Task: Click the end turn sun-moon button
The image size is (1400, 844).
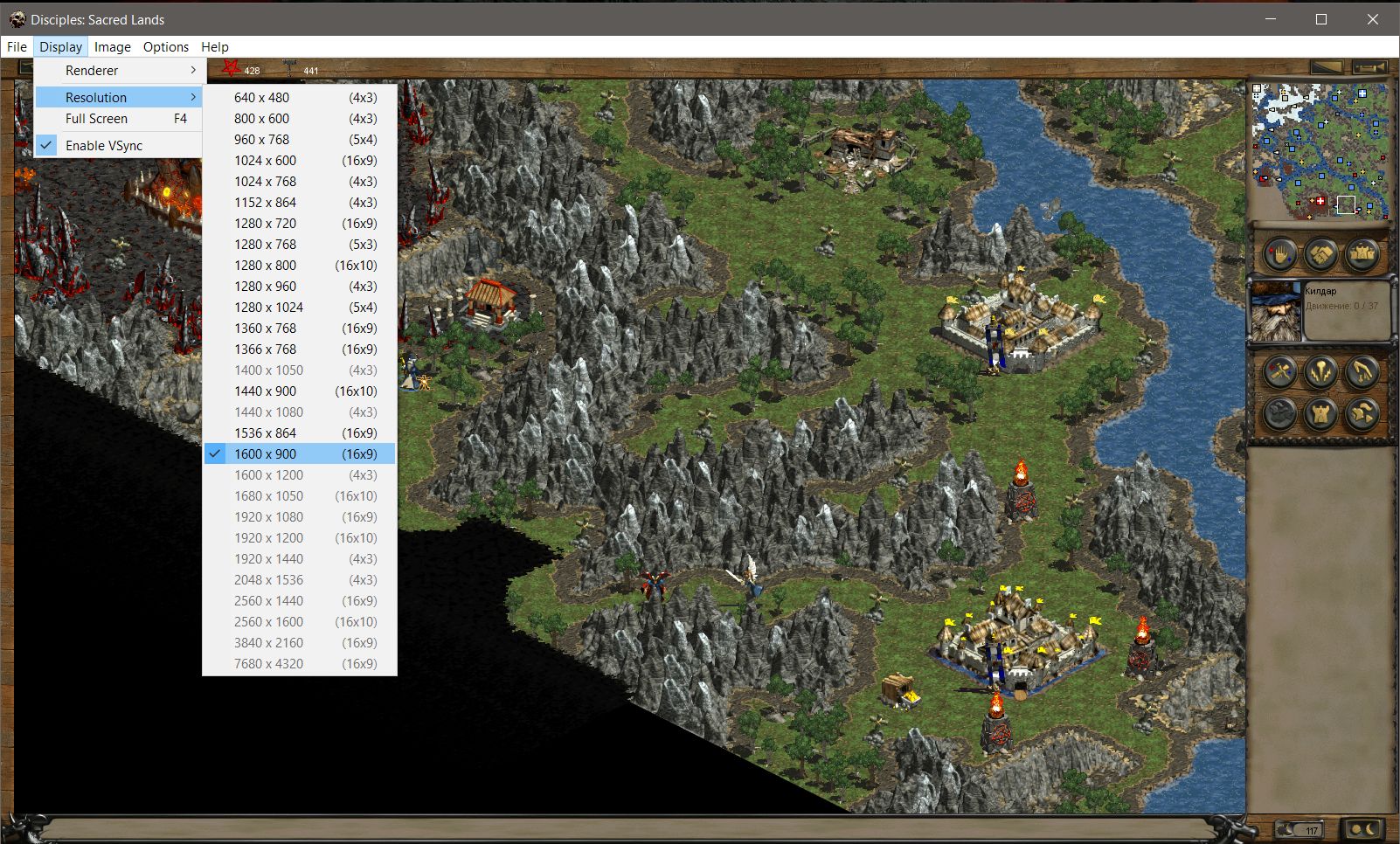Action: pyautogui.click(x=1362, y=829)
